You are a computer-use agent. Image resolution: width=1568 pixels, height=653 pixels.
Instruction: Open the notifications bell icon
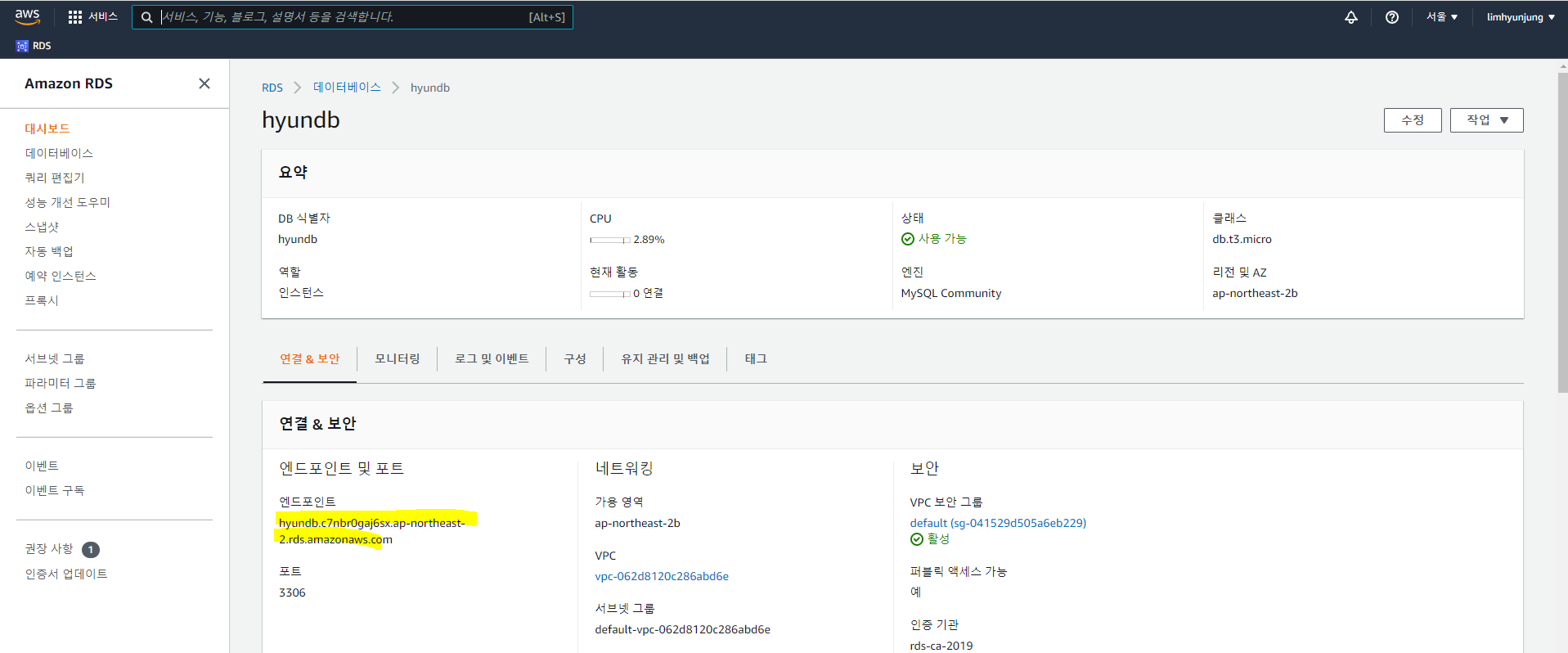tap(1351, 17)
